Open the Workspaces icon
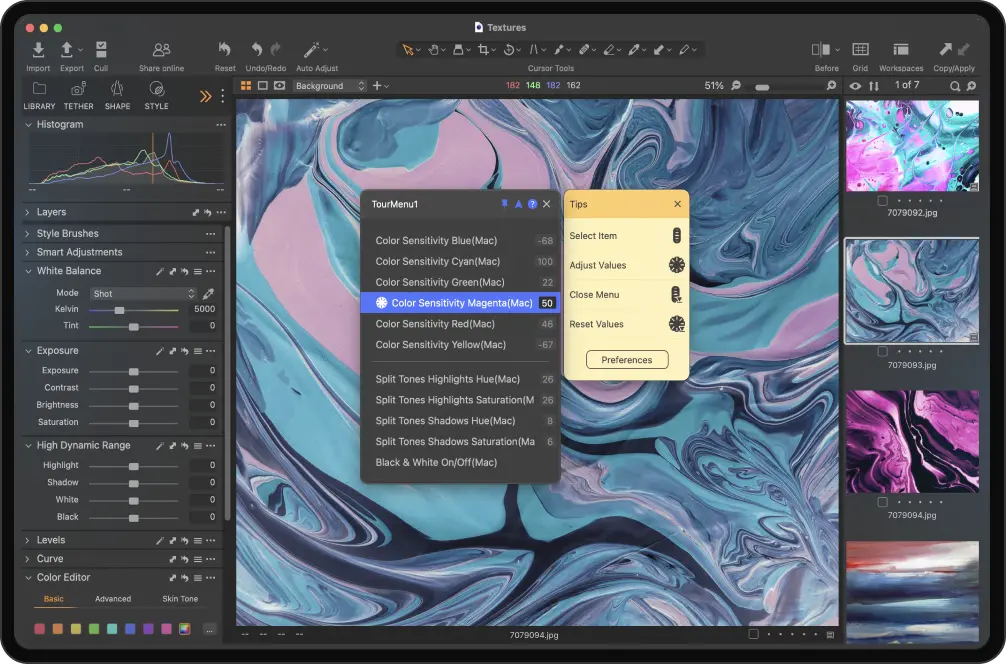Image resolution: width=1006 pixels, height=664 pixels. 901,49
